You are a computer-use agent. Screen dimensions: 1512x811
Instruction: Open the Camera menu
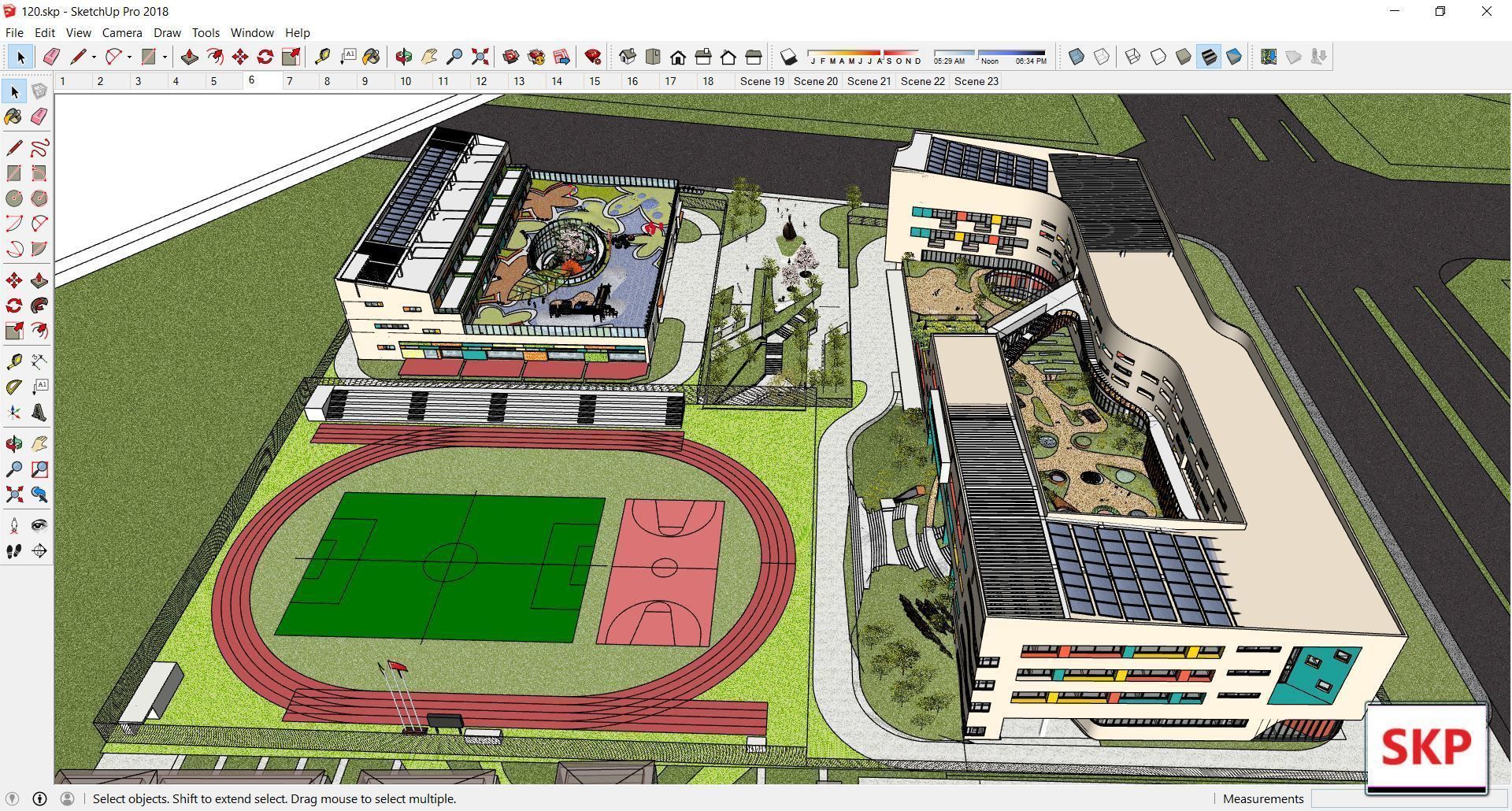click(122, 32)
